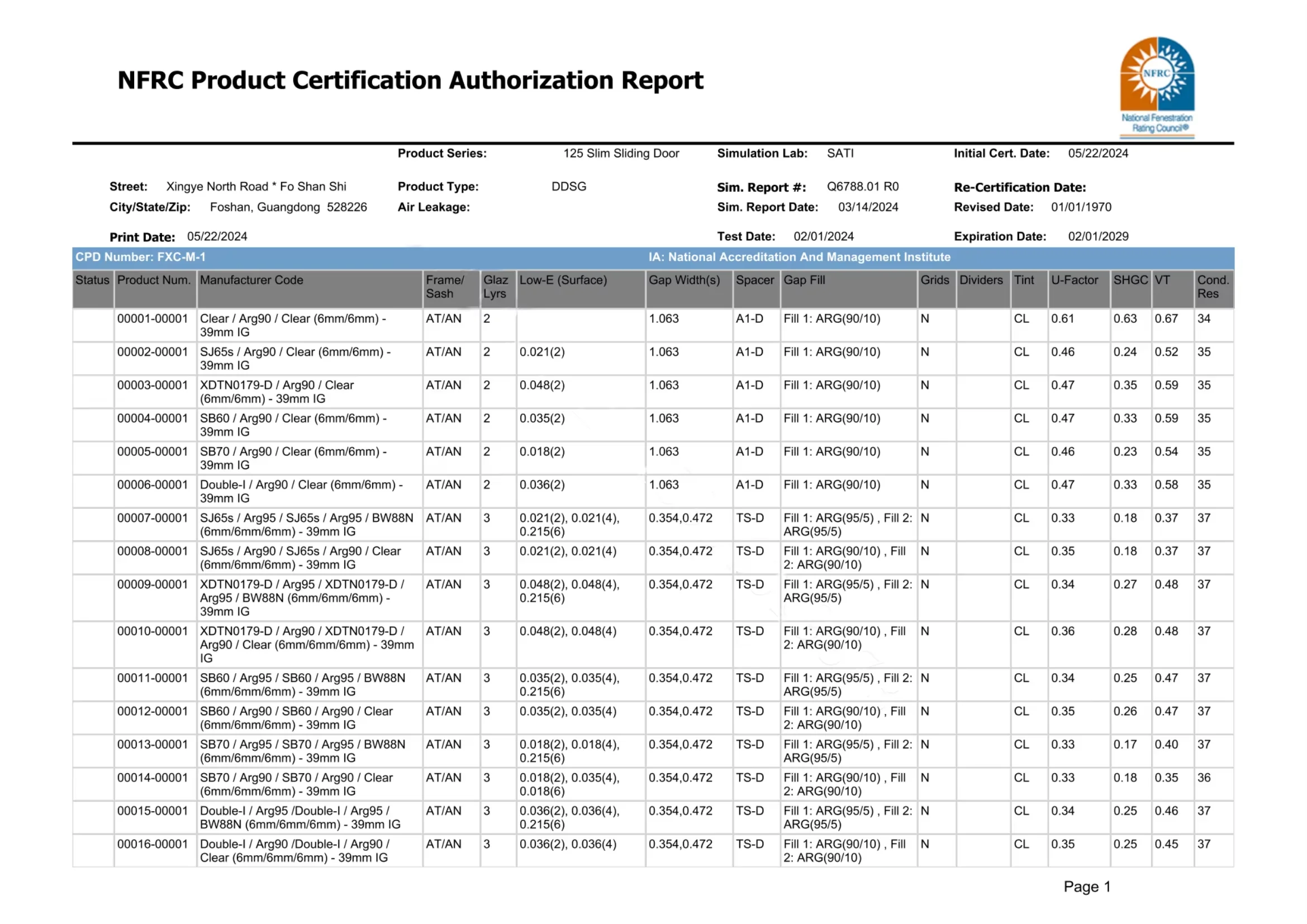Select the 'Double-I / Arg90 / Clear' manufacturer code
The image size is (1307, 924).
(301, 492)
